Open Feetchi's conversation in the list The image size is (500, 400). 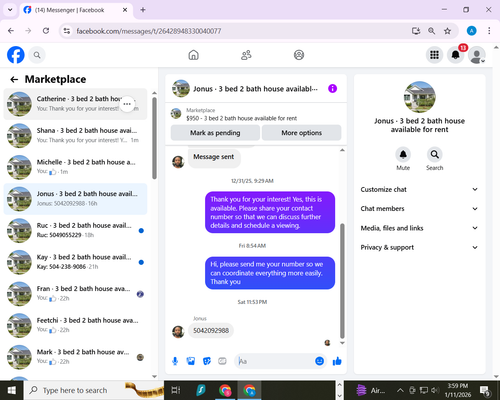point(75,326)
